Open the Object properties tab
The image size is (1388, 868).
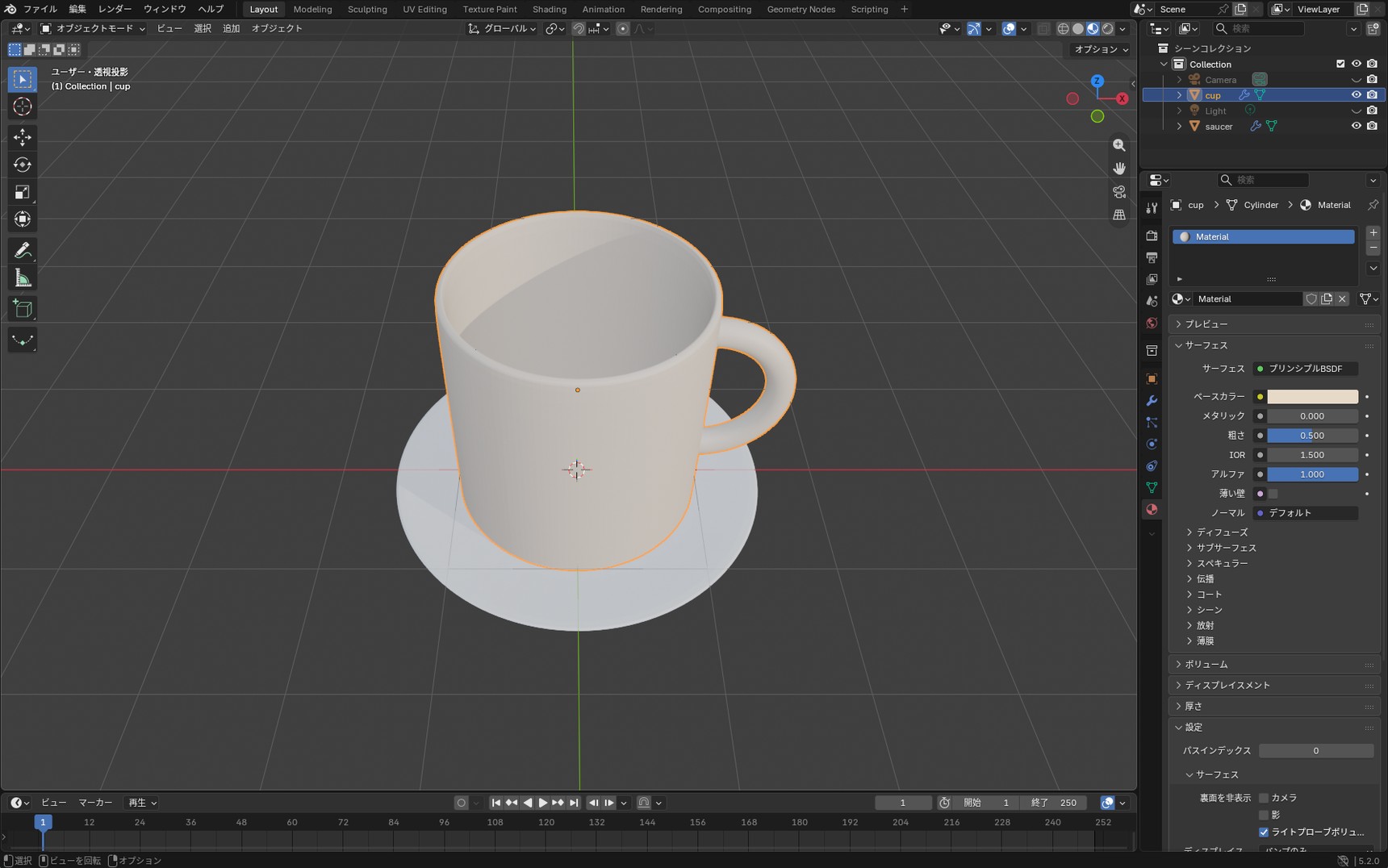click(x=1152, y=378)
